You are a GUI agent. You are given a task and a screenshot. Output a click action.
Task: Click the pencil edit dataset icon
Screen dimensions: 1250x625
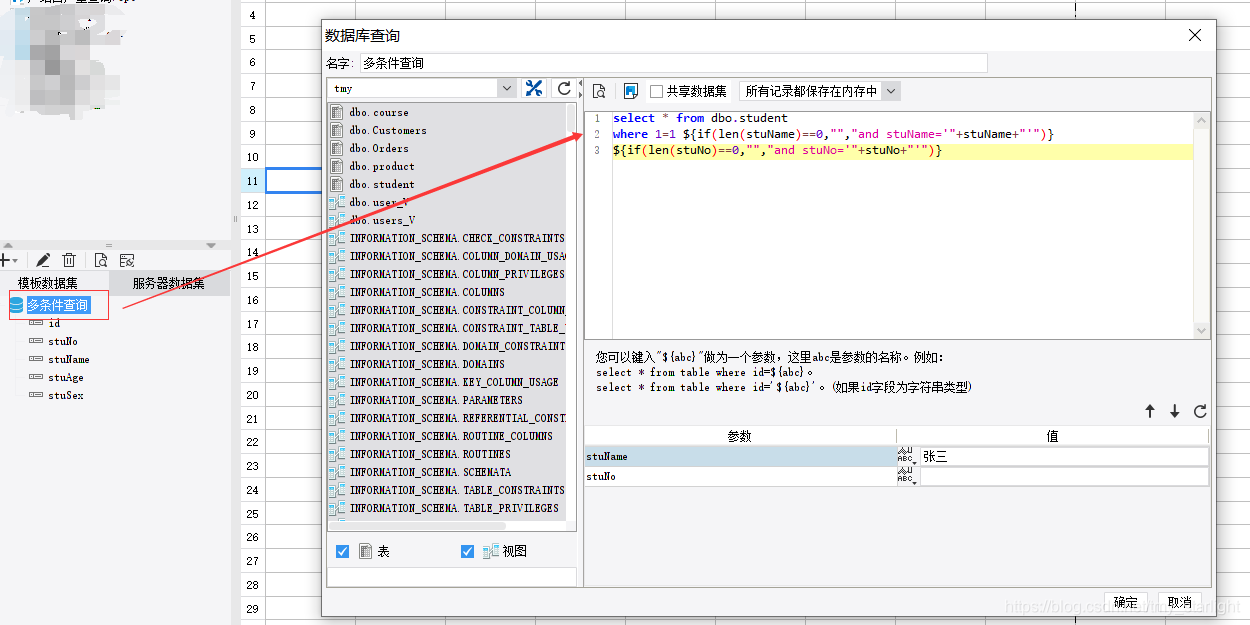pyautogui.click(x=43, y=260)
